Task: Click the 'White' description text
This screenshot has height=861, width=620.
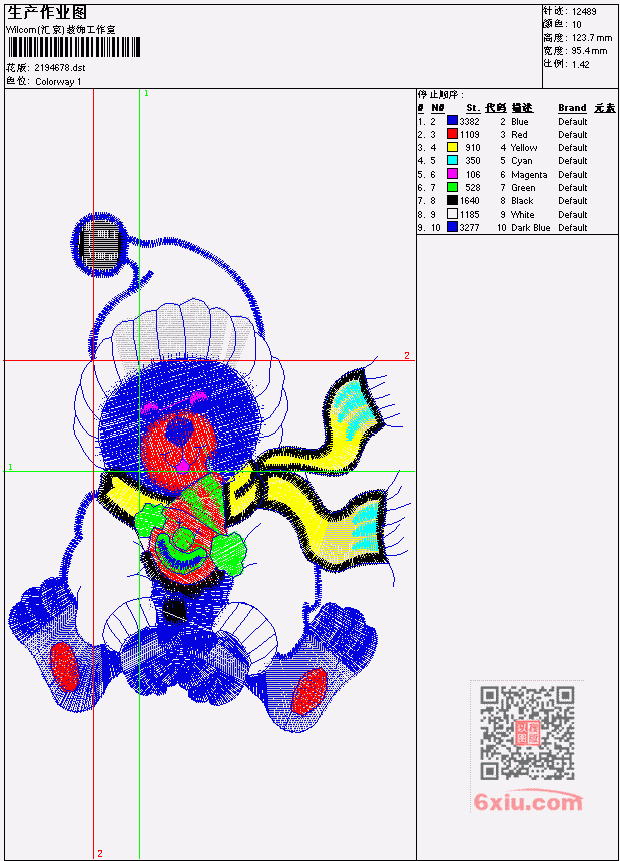Action: click(x=522, y=215)
